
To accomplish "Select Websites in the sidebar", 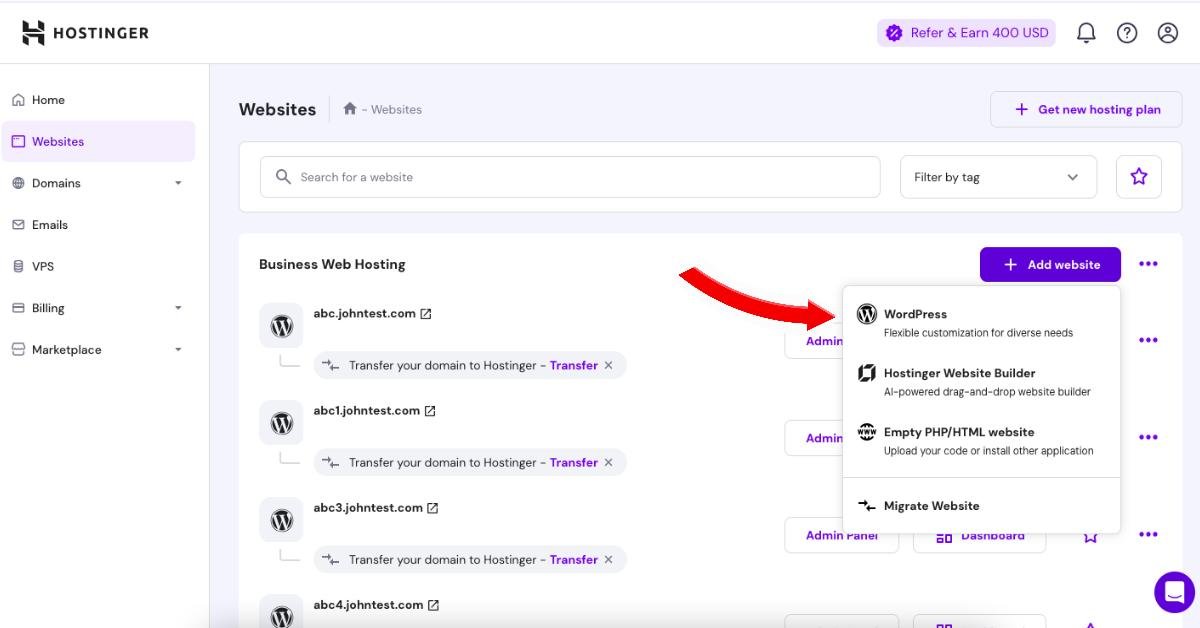I will point(98,141).
